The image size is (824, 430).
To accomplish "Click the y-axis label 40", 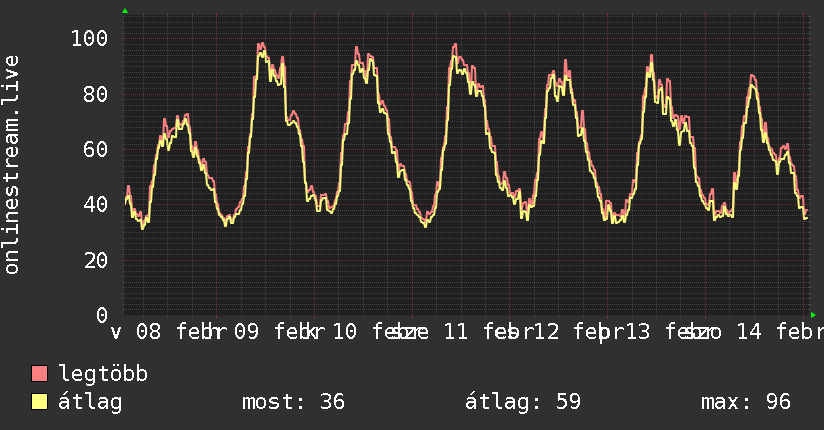I will pyautogui.click(x=96, y=205).
